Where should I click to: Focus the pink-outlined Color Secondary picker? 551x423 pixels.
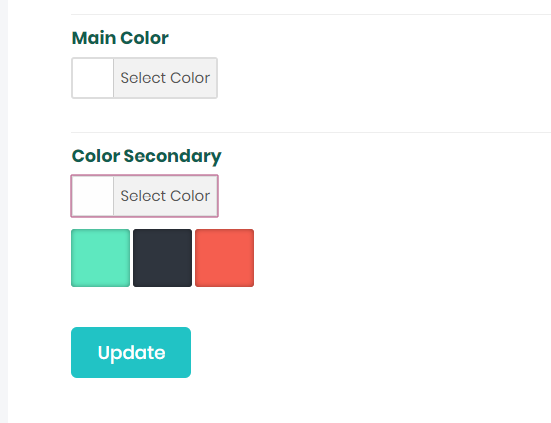tap(144, 196)
